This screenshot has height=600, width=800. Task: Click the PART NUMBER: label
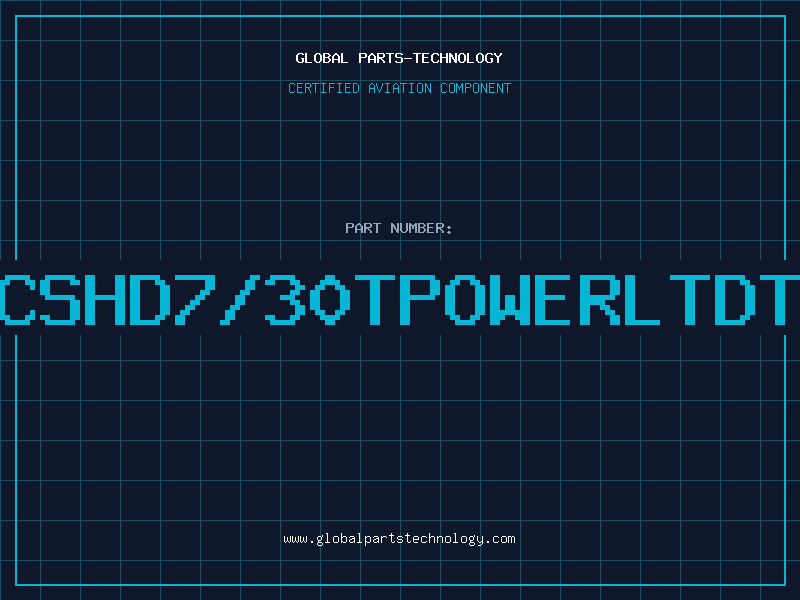click(399, 228)
